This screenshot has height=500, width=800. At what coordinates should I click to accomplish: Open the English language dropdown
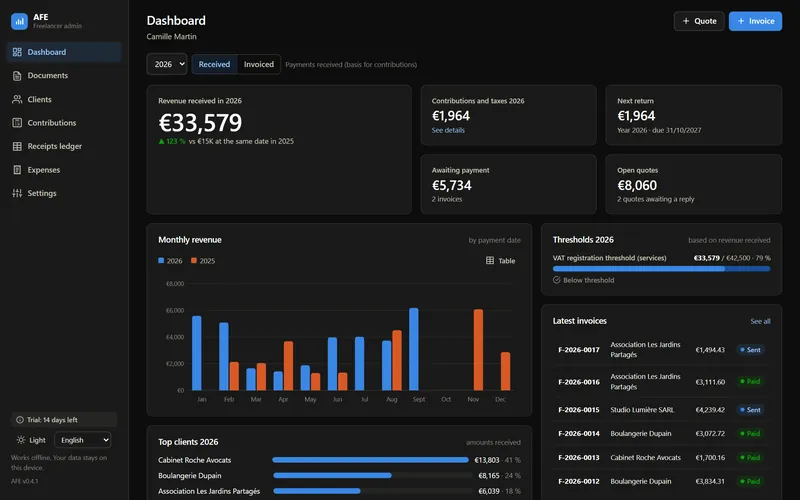pos(83,440)
